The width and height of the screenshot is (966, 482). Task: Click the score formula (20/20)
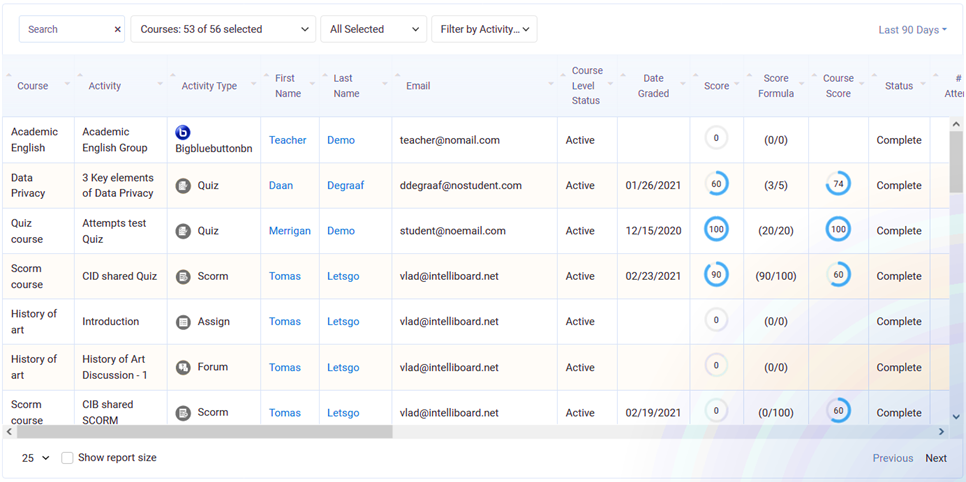pyautogui.click(x=776, y=231)
